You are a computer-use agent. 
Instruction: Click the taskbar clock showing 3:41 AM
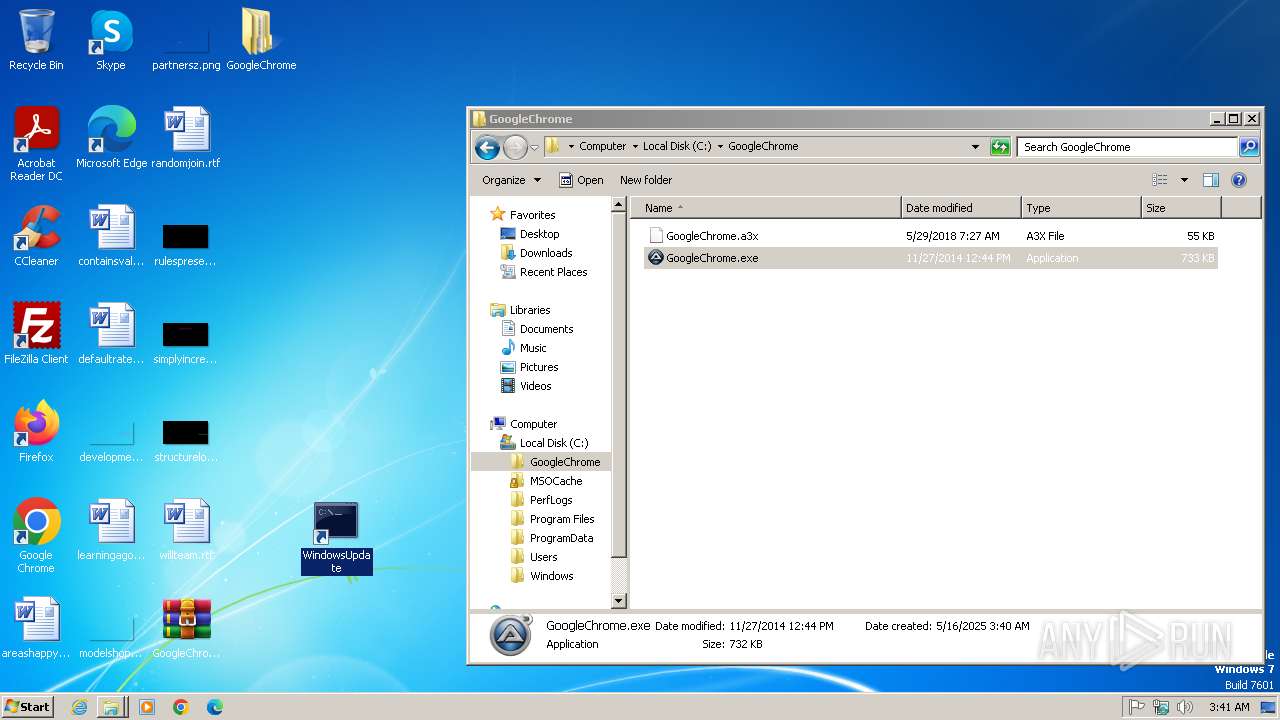pos(1229,707)
